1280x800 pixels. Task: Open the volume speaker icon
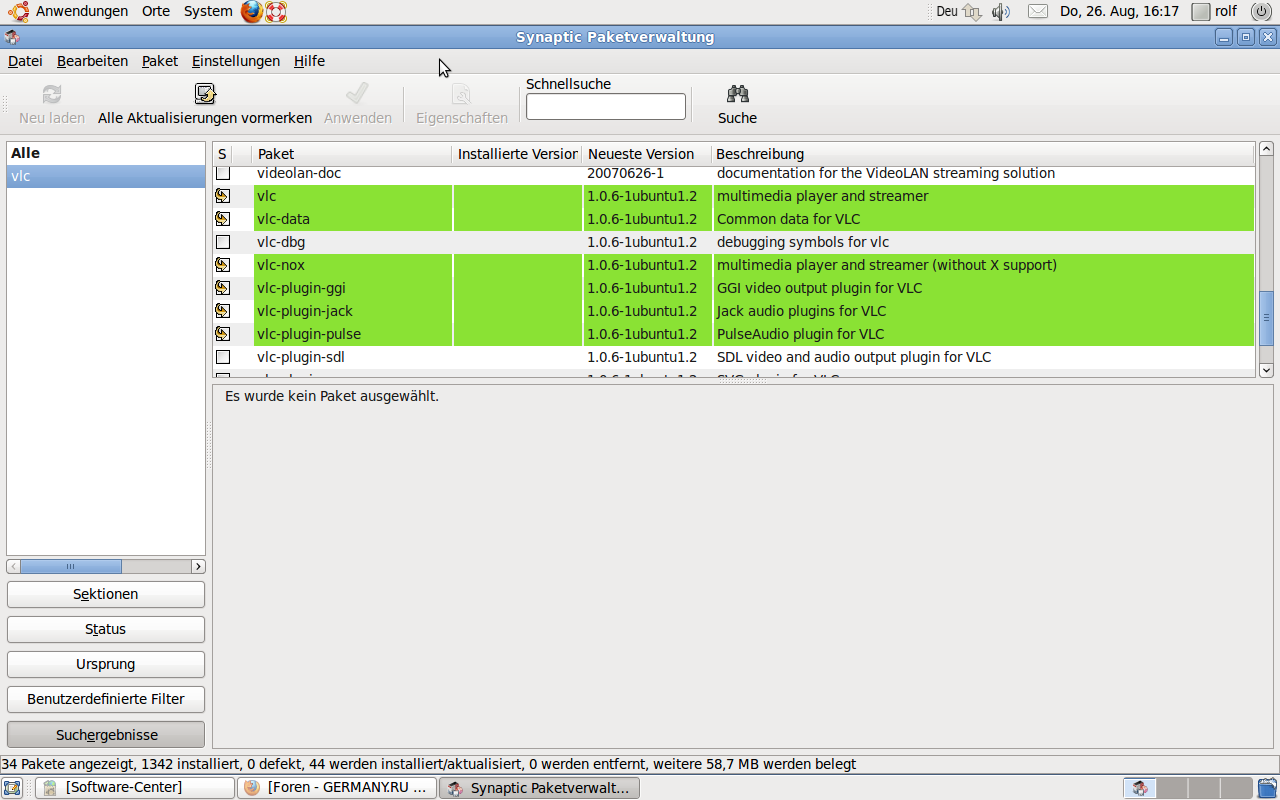click(1001, 12)
